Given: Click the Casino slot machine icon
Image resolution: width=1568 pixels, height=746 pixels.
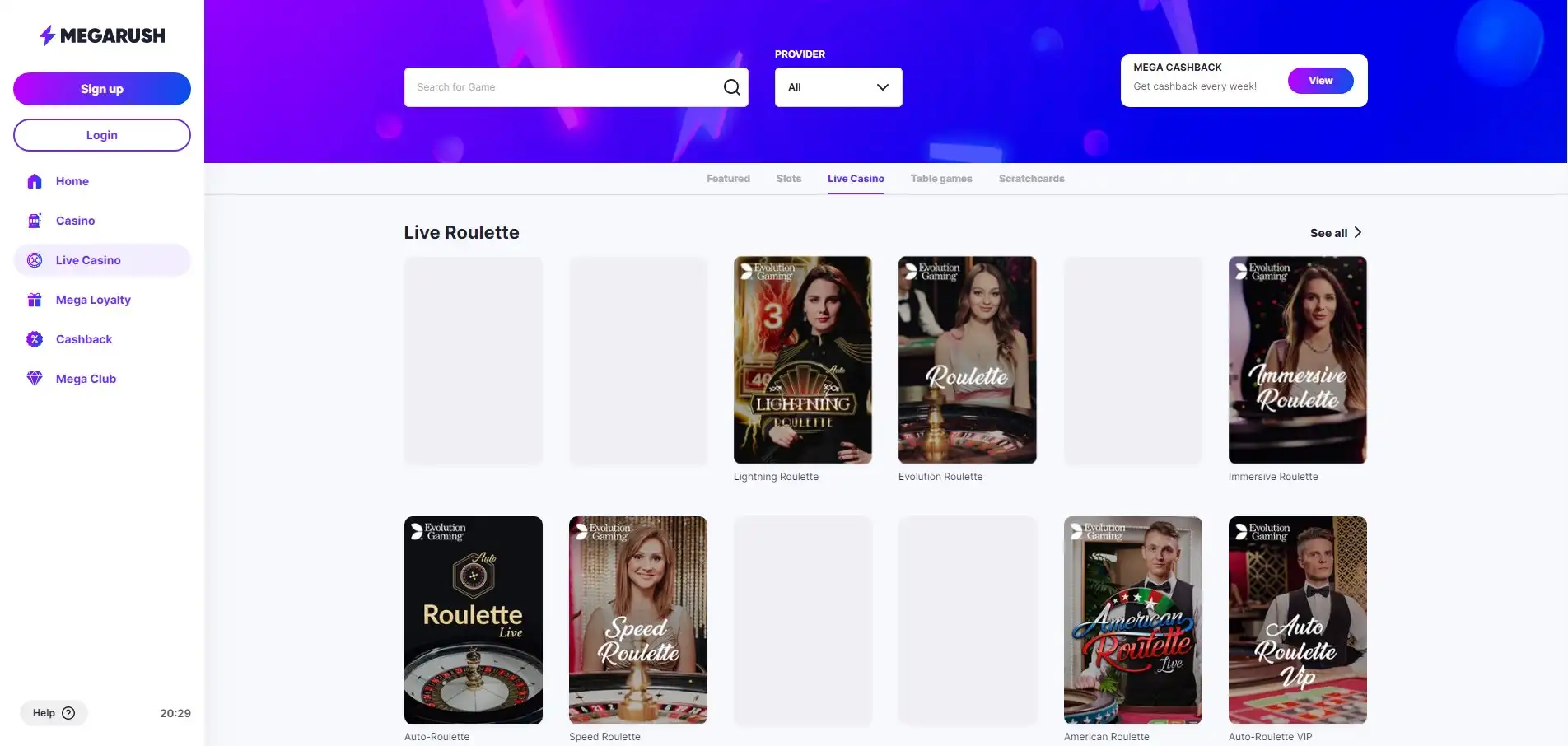Looking at the screenshot, I should [35, 221].
